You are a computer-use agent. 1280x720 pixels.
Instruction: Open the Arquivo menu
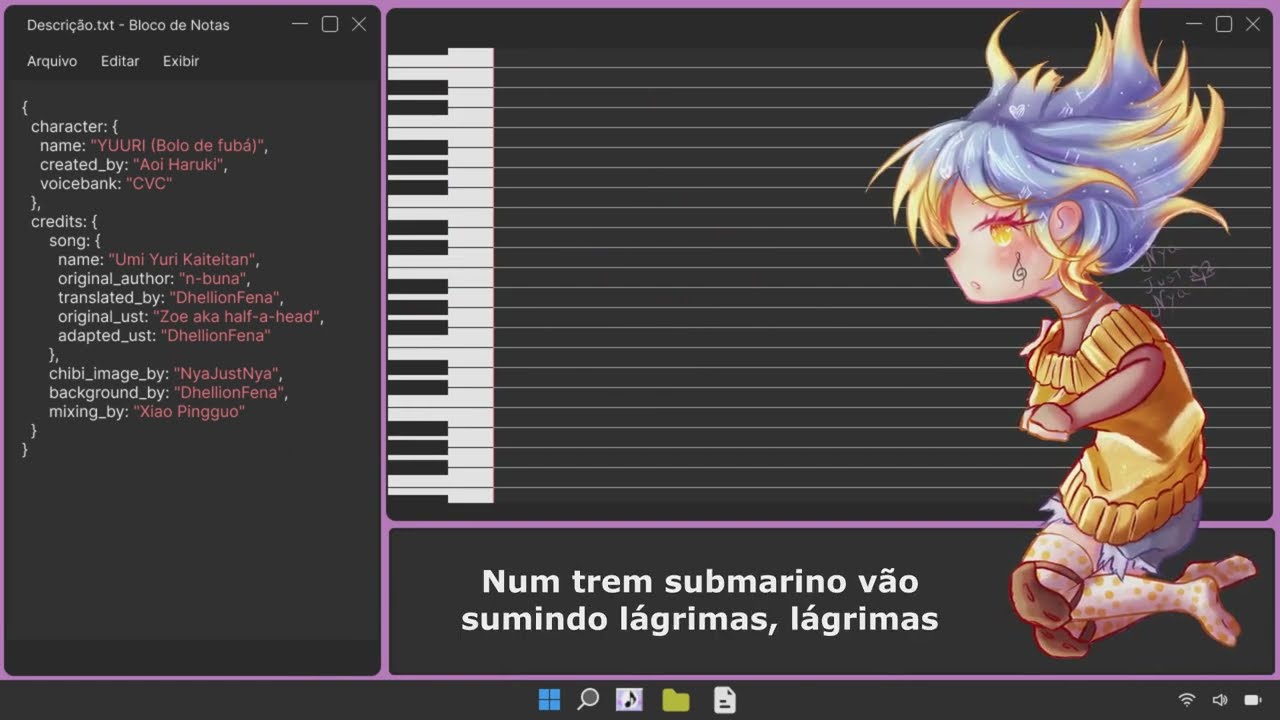[52, 61]
